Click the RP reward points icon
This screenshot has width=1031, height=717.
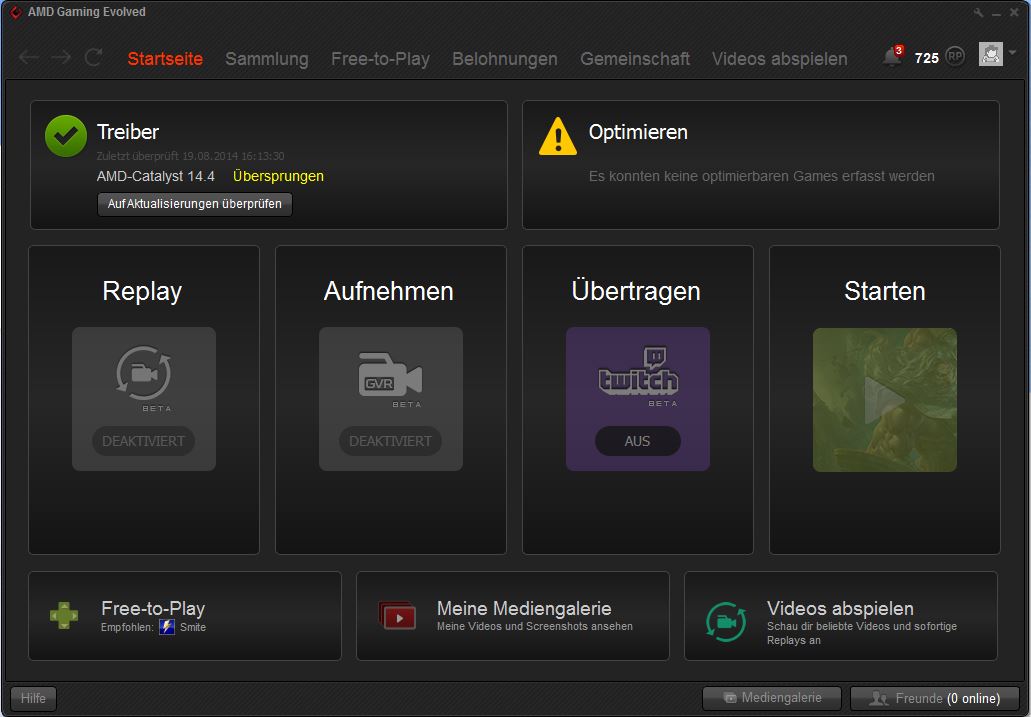(955, 57)
